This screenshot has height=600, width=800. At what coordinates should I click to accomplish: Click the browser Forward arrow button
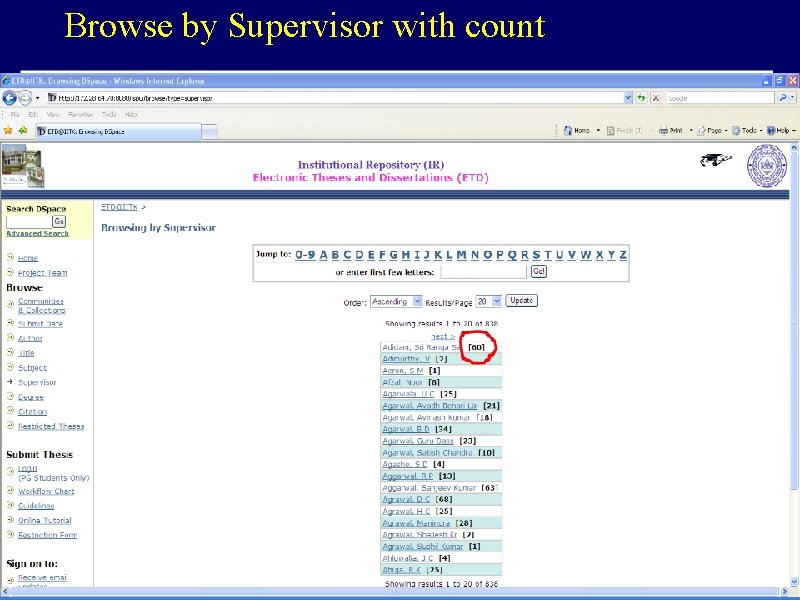coord(26,98)
